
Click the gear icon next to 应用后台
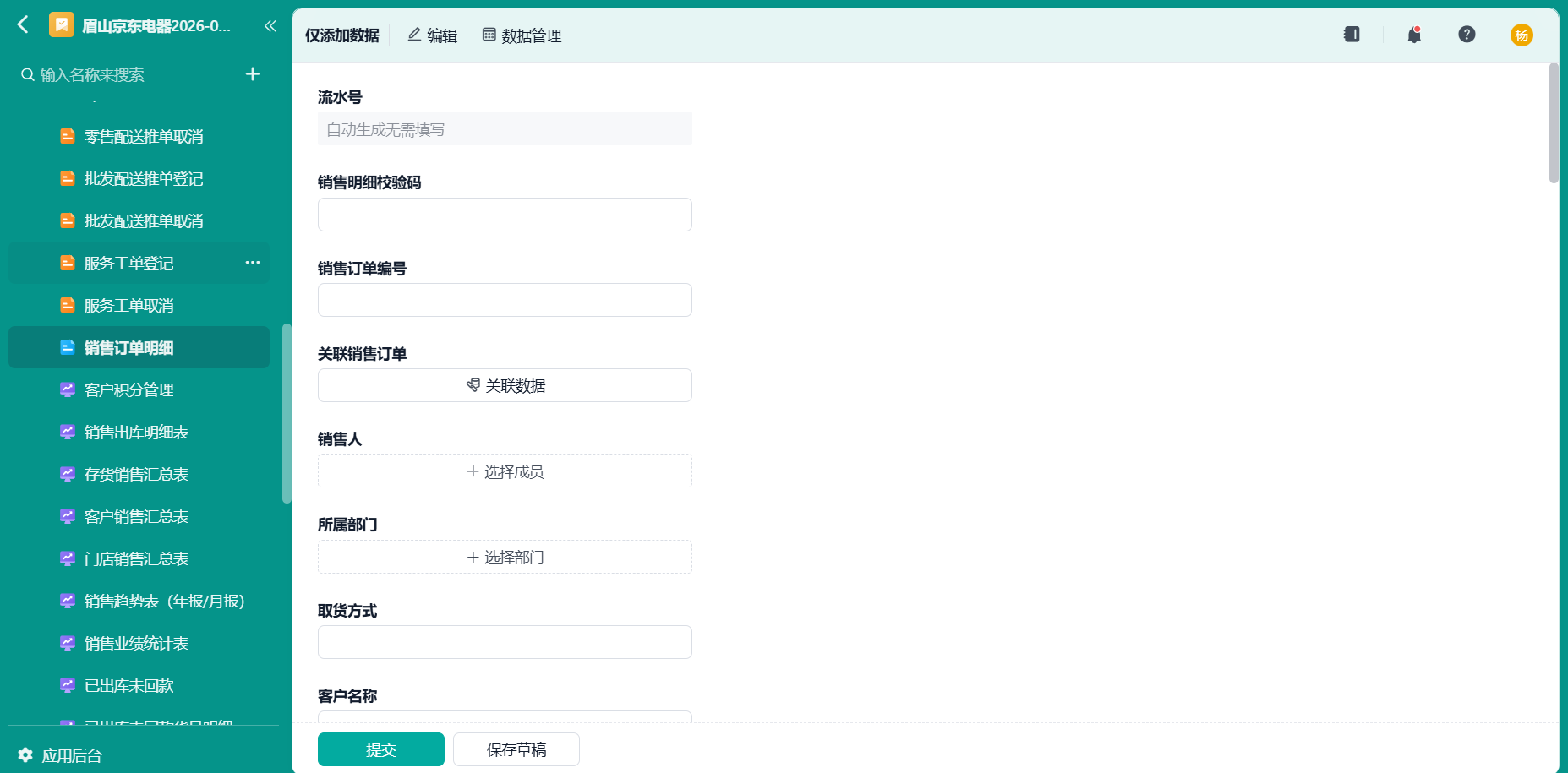[25, 755]
